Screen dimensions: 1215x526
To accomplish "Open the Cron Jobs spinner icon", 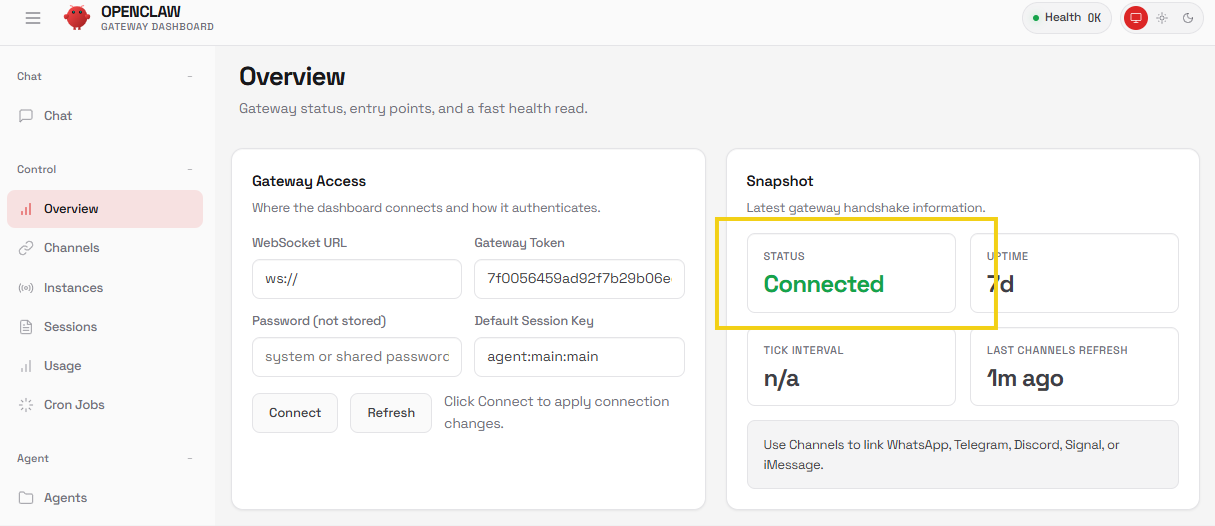I will click(x=26, y=405).
